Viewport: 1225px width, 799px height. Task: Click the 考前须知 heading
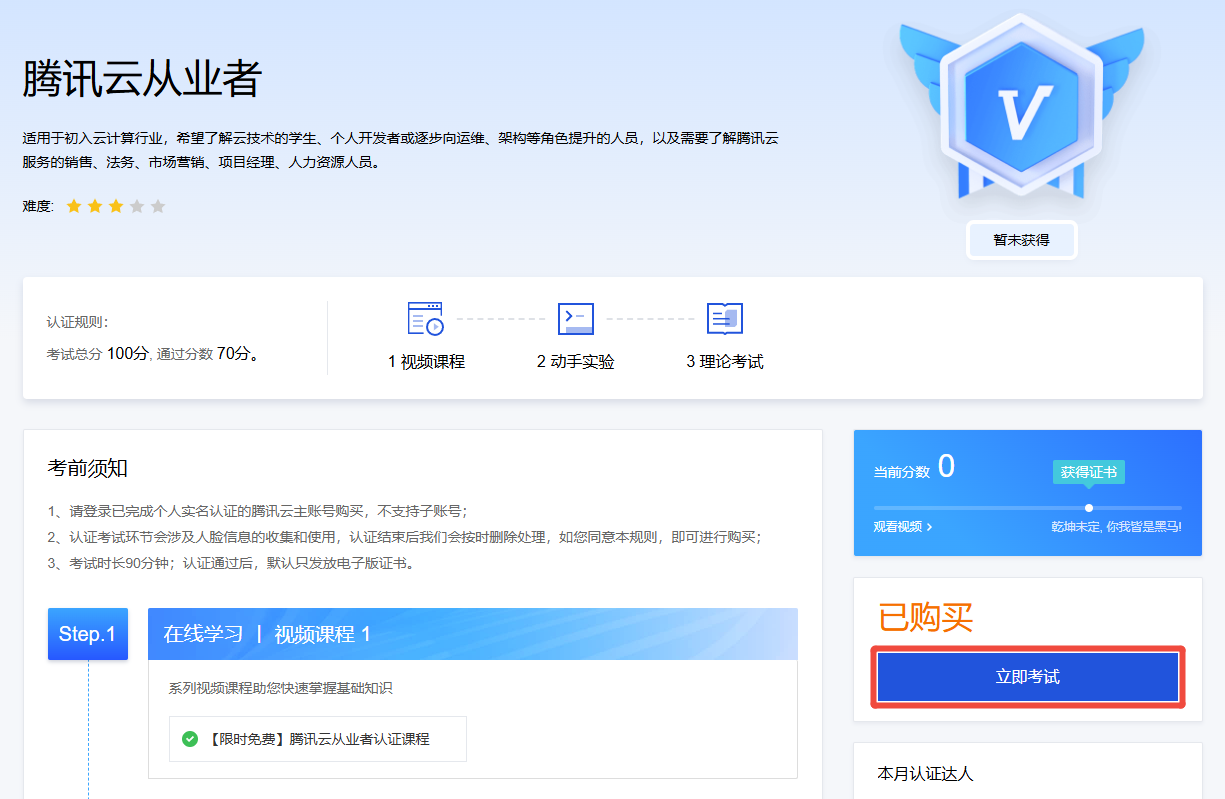click(88, 468)
